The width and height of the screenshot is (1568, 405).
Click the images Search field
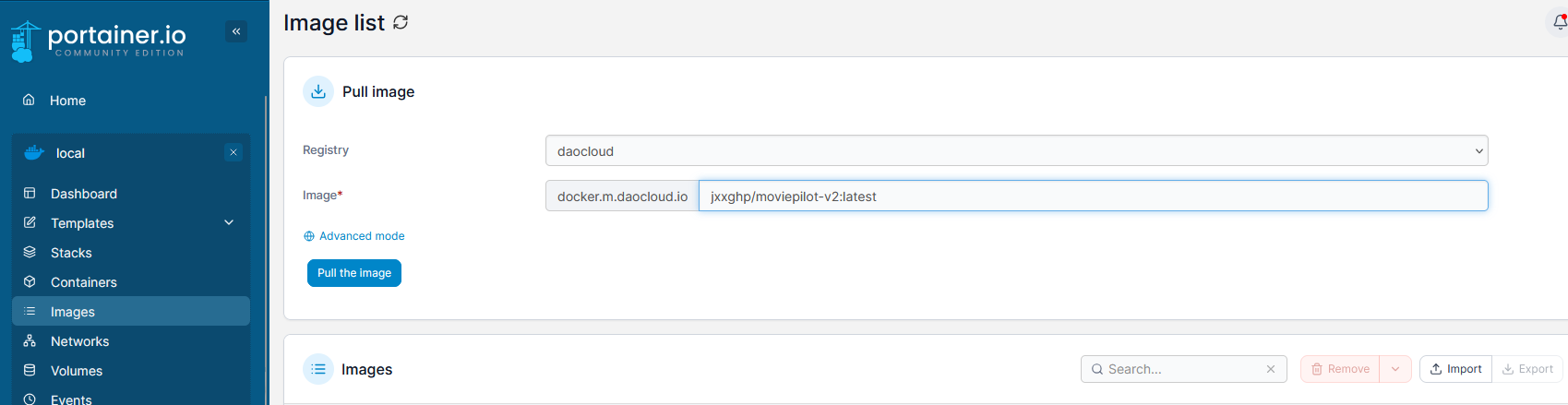(x=1183, y=369)
